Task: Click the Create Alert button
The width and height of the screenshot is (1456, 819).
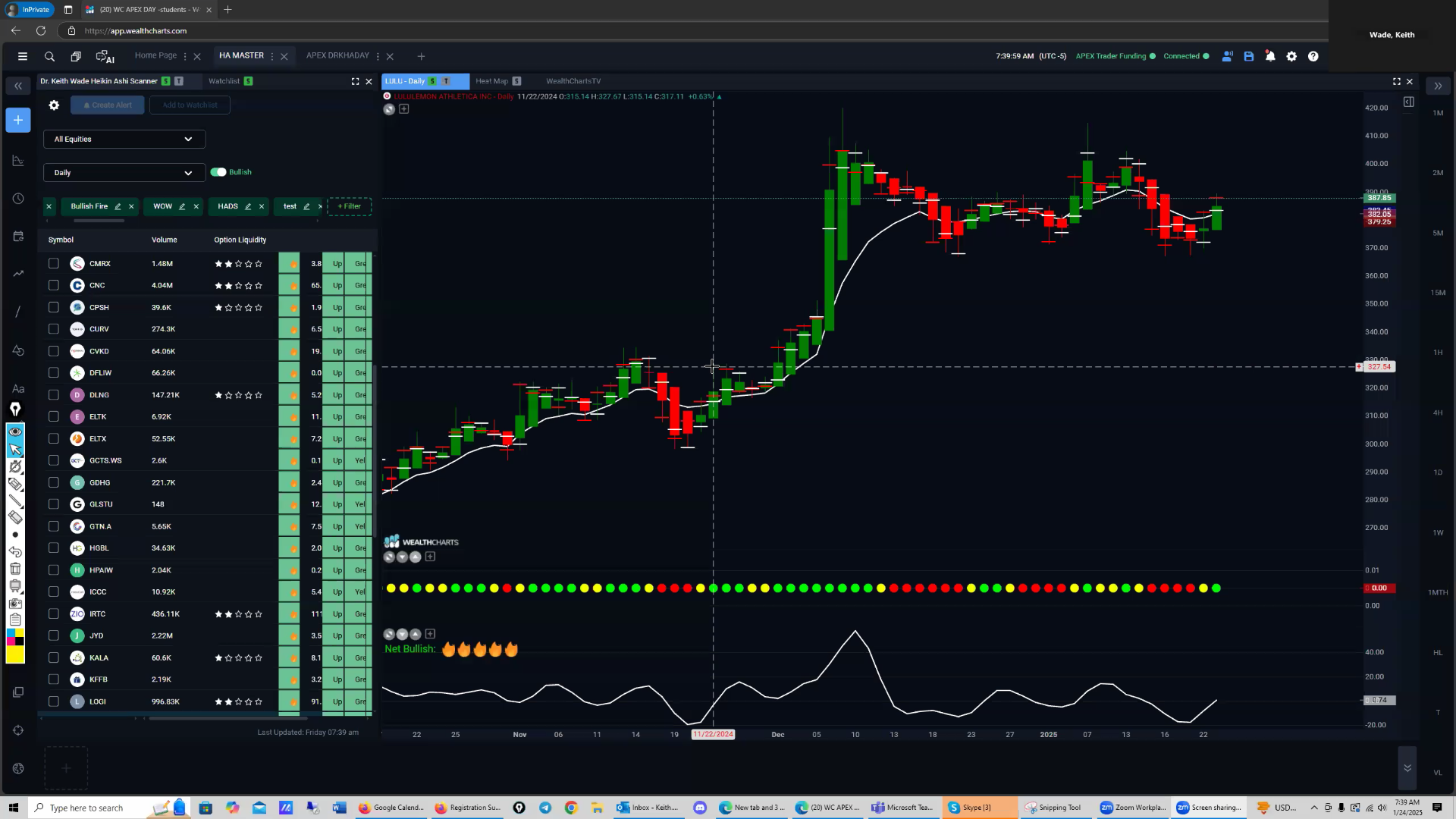Action: (108, 105)
